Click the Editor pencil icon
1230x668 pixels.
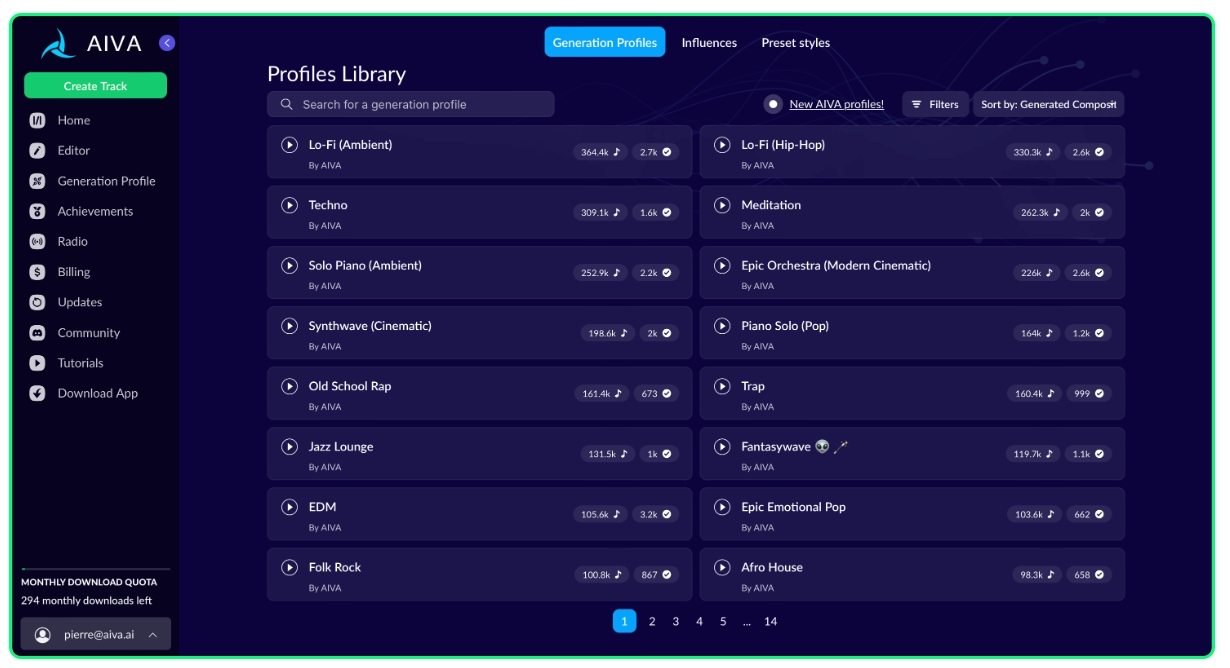(x=37, y=151)
